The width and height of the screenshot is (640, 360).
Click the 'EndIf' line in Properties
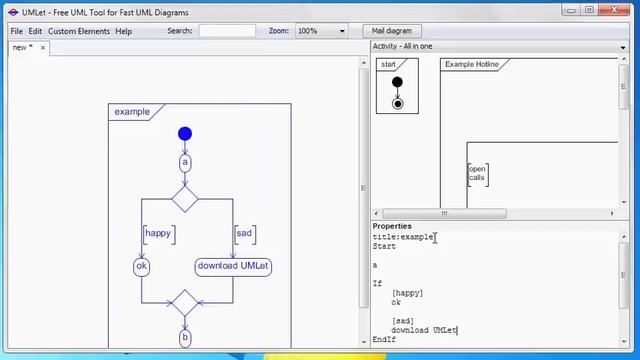click(x=384, y=340)
